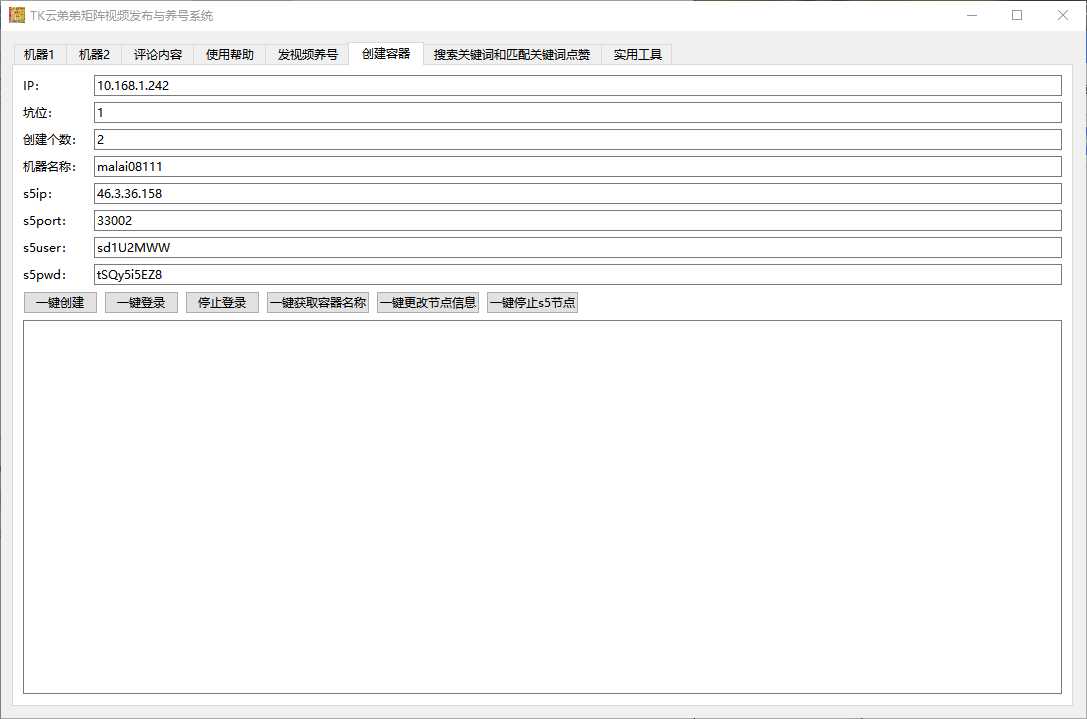The image size is (1087, 719).
Task: Focus the s5port field showing 33002
Action: (x=577, y=221)
